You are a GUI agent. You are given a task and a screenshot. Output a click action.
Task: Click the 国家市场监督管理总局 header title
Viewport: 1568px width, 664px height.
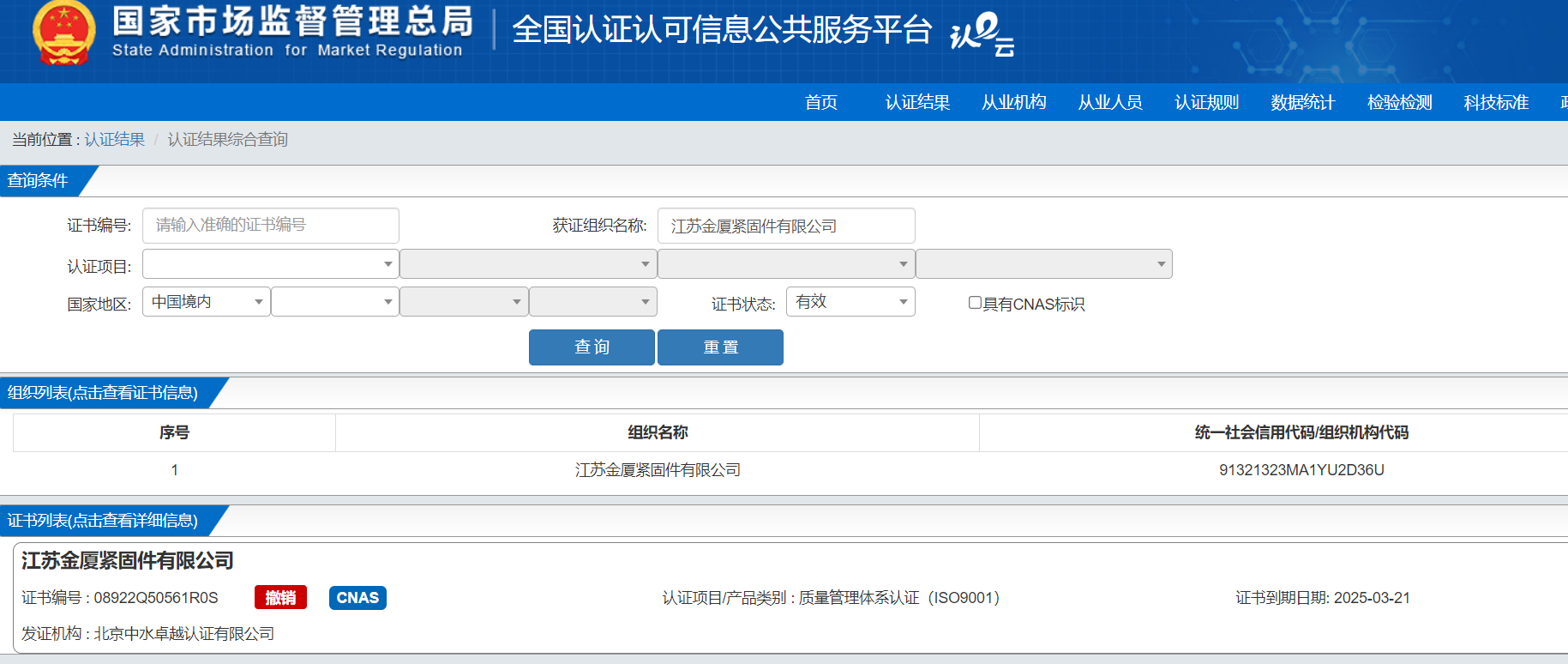[x=292, y=21]
